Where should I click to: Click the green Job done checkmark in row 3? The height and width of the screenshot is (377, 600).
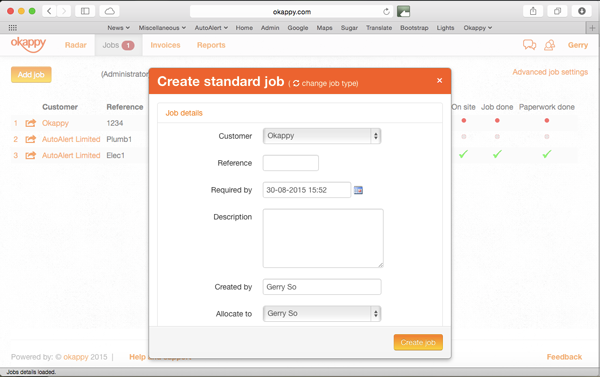[x=497, y=154]
